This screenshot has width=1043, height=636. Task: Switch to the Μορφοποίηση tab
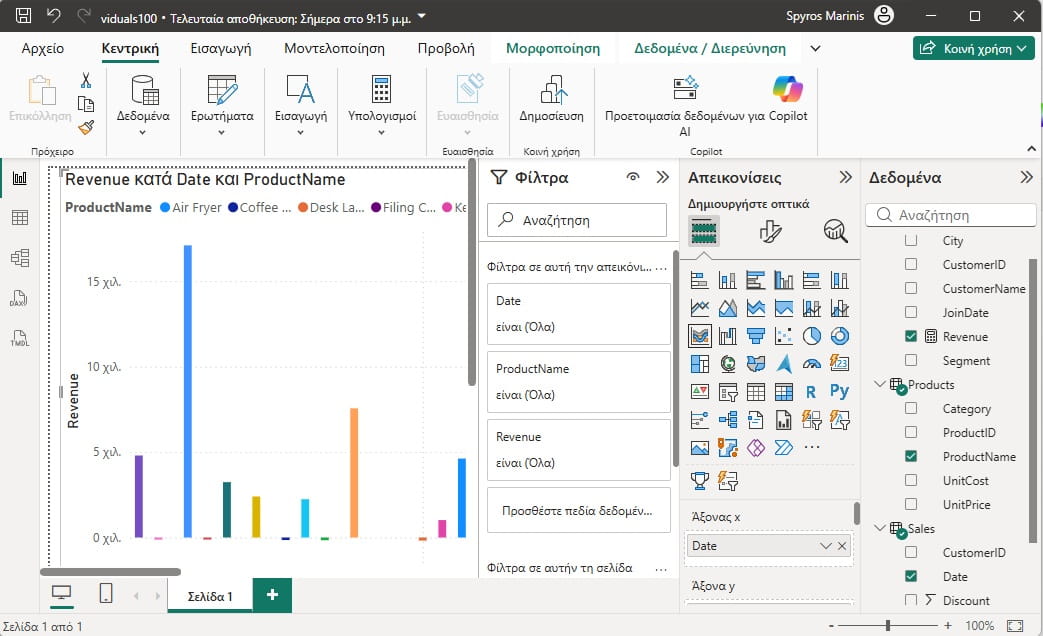coord(553,49)
